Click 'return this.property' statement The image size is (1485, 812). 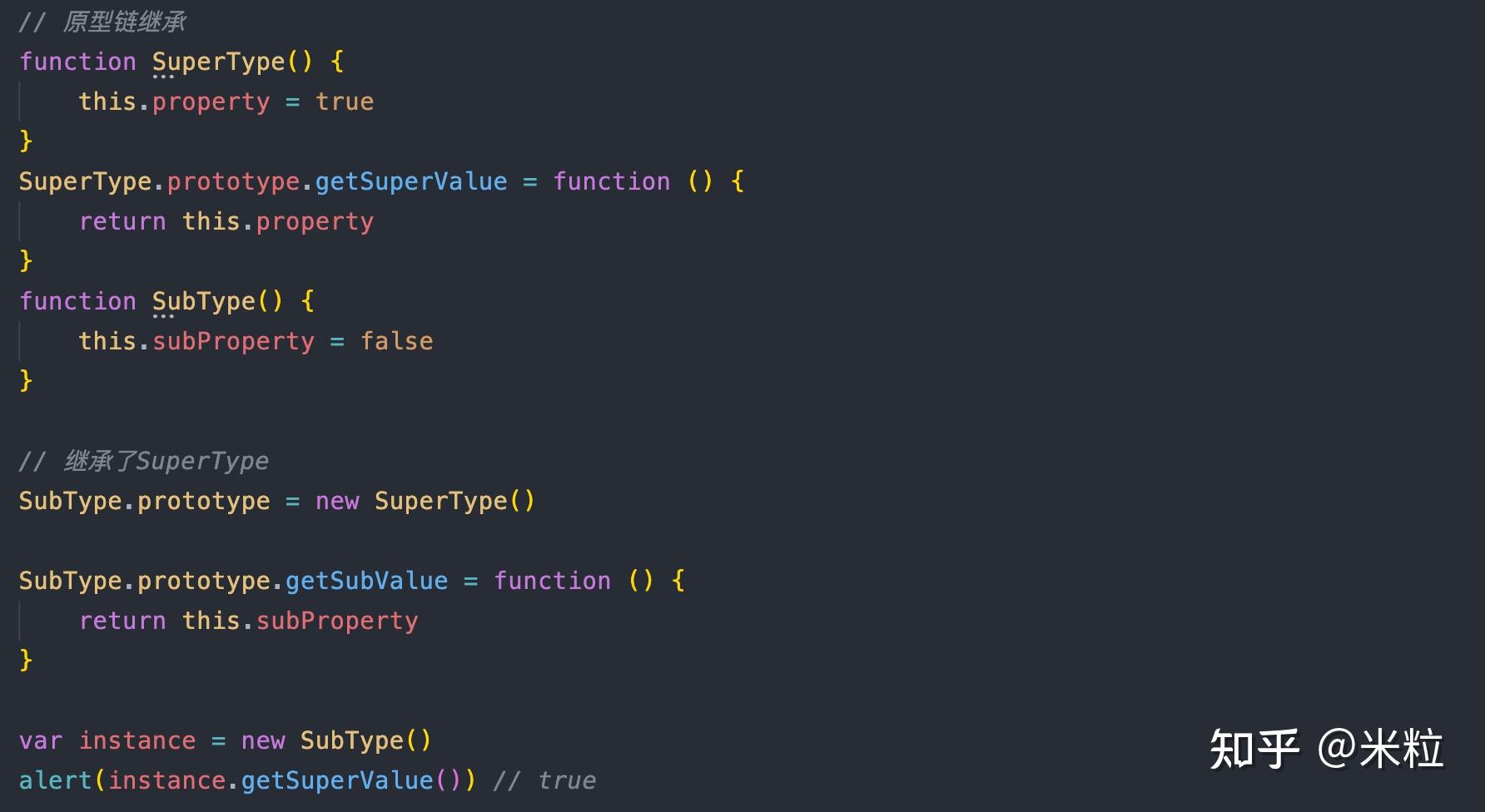(226, 222)
